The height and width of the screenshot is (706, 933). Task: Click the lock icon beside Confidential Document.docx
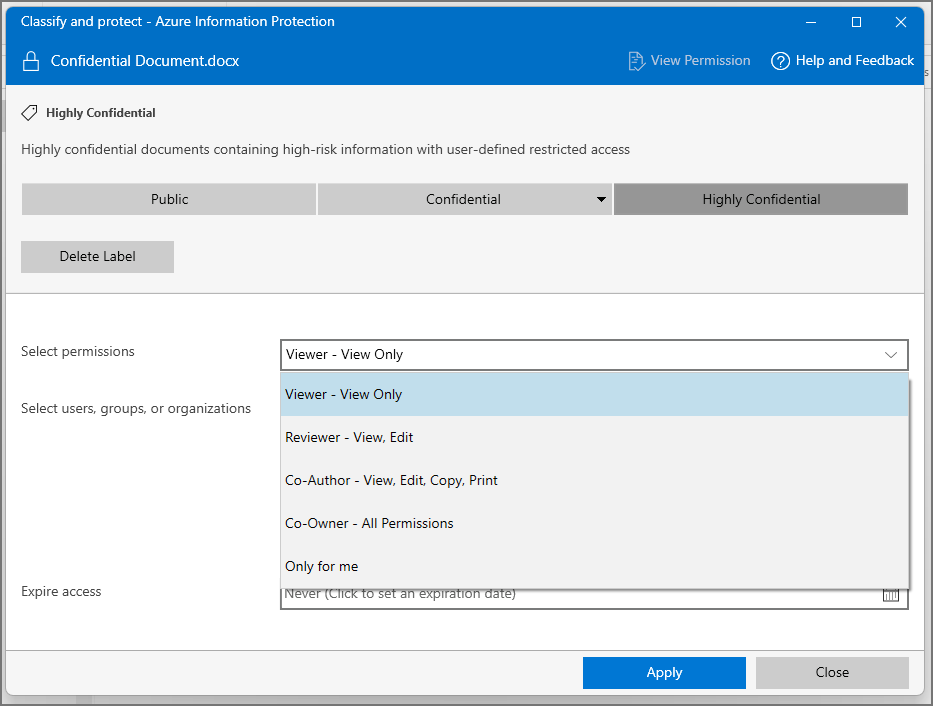(x=31, y=61)
